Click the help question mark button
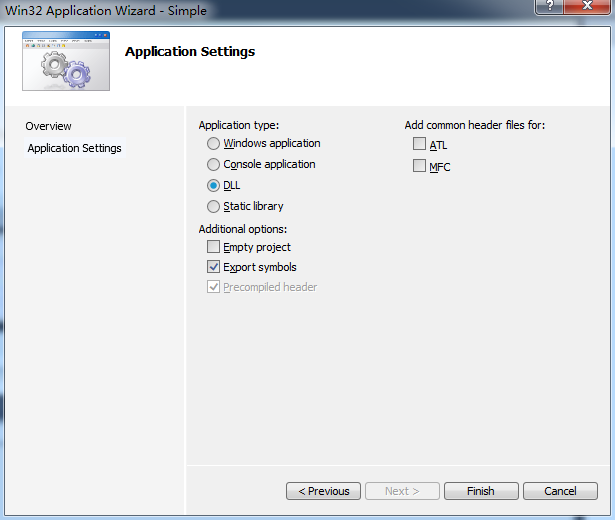This screenshot has height=520, width=615. (549, 6)
